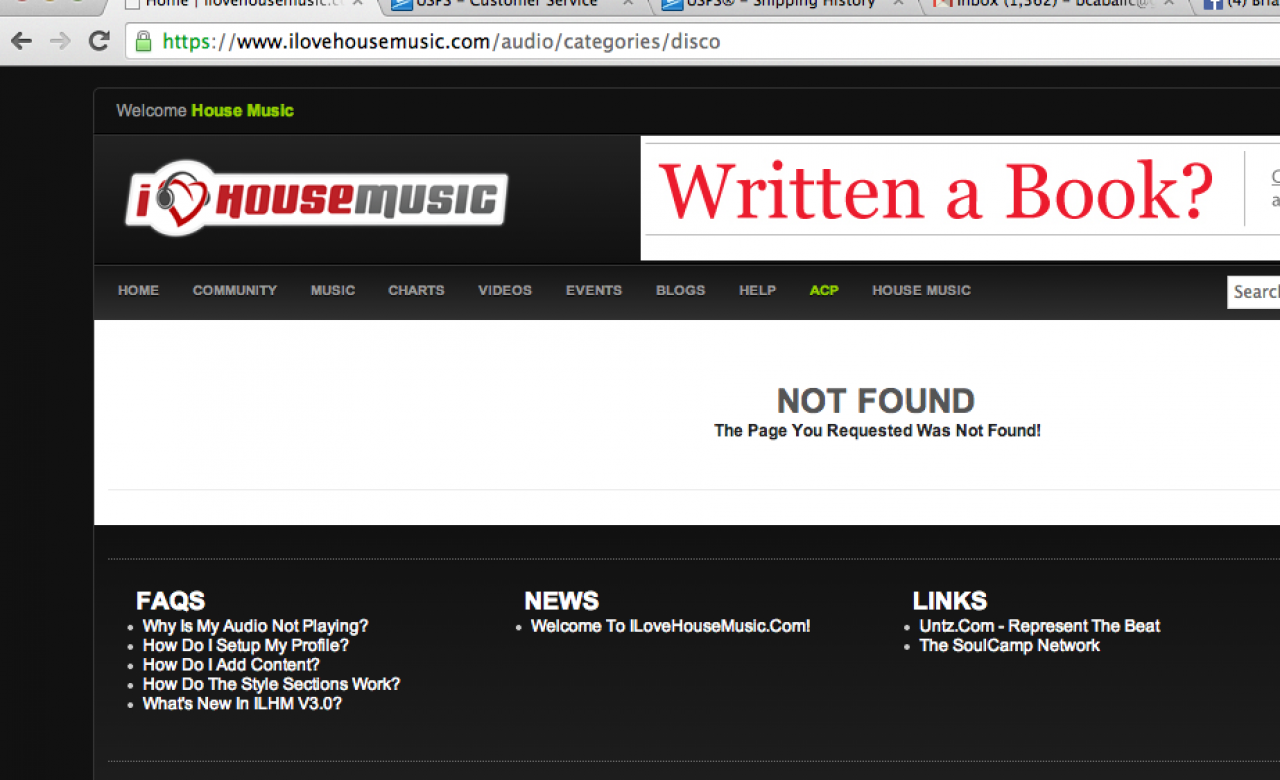Open the Community navigation menu
This screenshot has height=780, width=1280.
point(235,290)
